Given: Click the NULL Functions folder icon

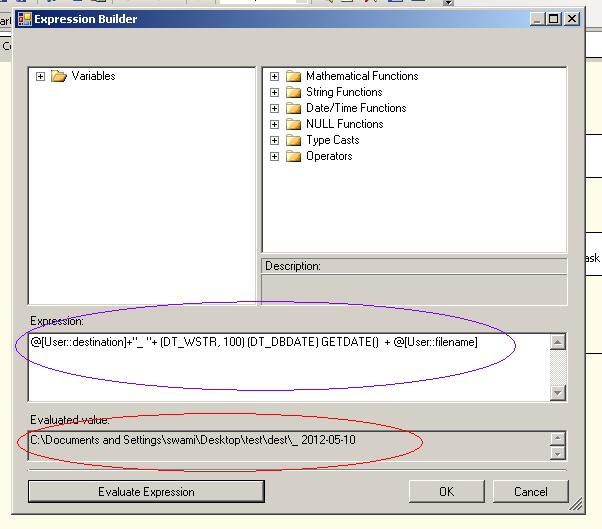Looking at the screenshot, I should (293, 124).
